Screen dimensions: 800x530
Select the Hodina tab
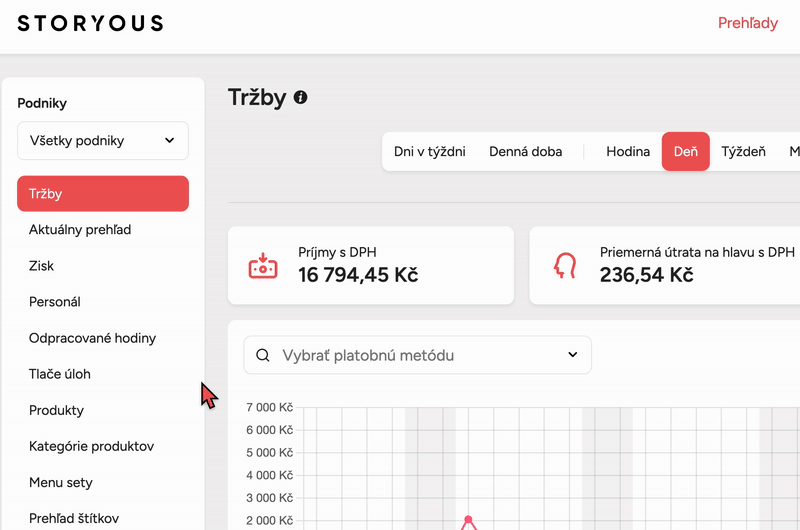coord(628,152)
